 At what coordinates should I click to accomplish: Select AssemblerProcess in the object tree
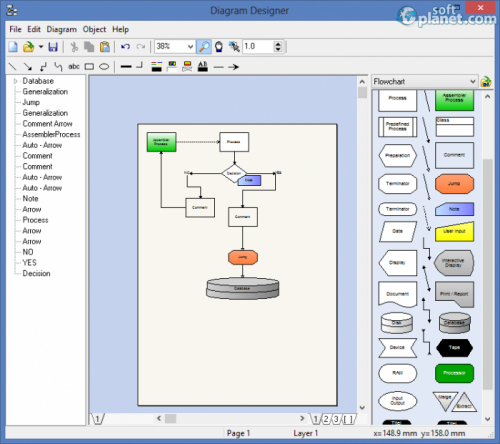click(x=51, y=134)
